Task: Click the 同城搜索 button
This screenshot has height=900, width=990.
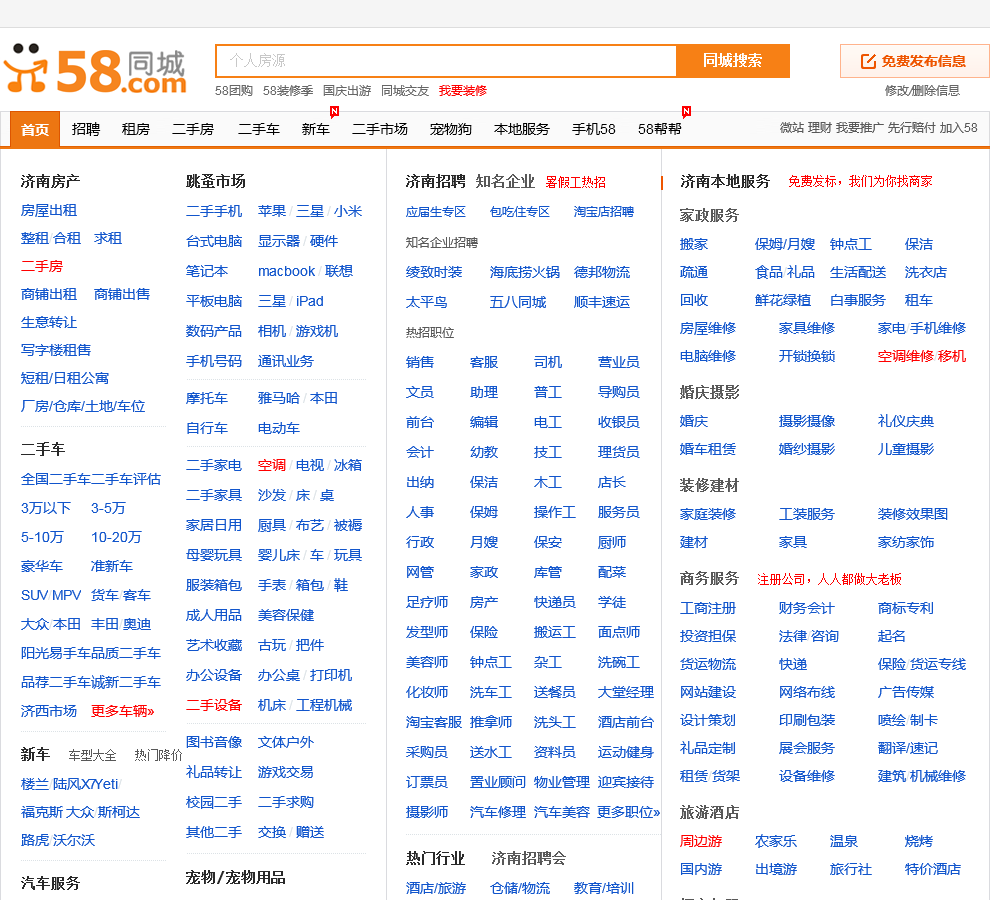Action: click(732, 61)
